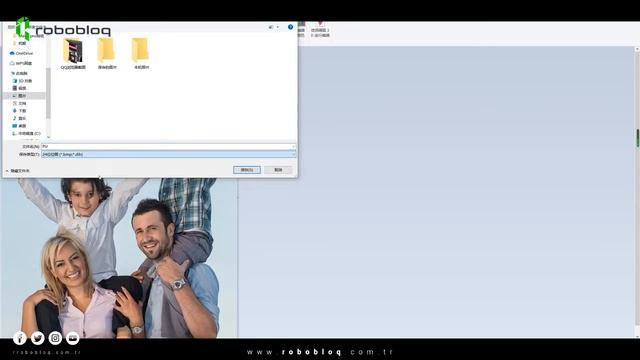The height and width of the screenshot is (360, 640).
Task: Click the navigation pane scroll-down arrow
Action: pyautogui.click(x=48, y=137)
